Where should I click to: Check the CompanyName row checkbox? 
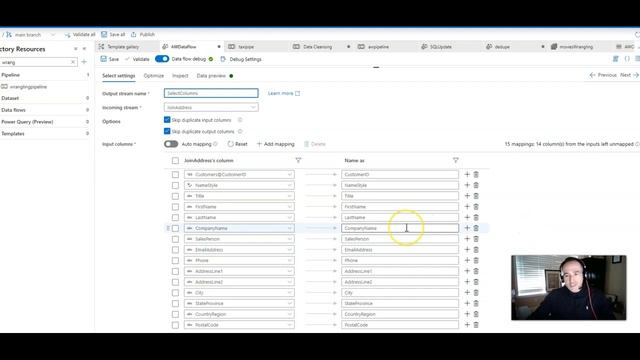pyautogui.click(x=175, y=228)
